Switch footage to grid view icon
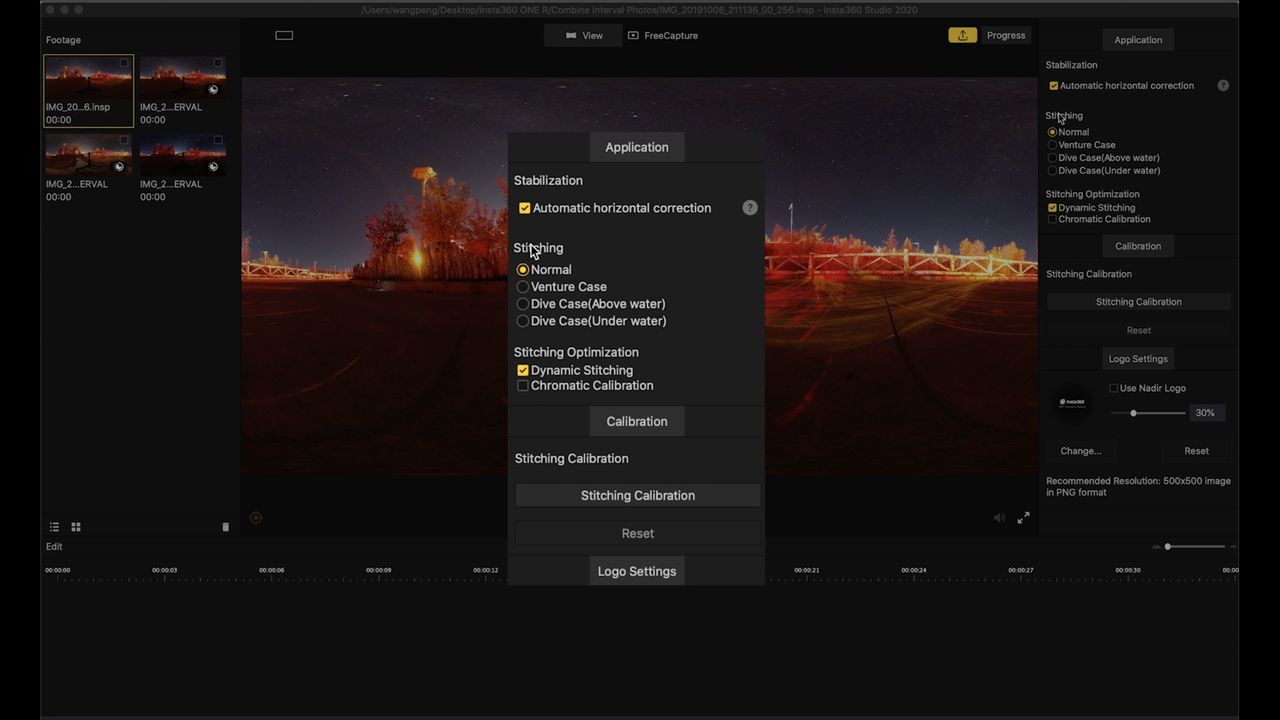 pos(76,527)
